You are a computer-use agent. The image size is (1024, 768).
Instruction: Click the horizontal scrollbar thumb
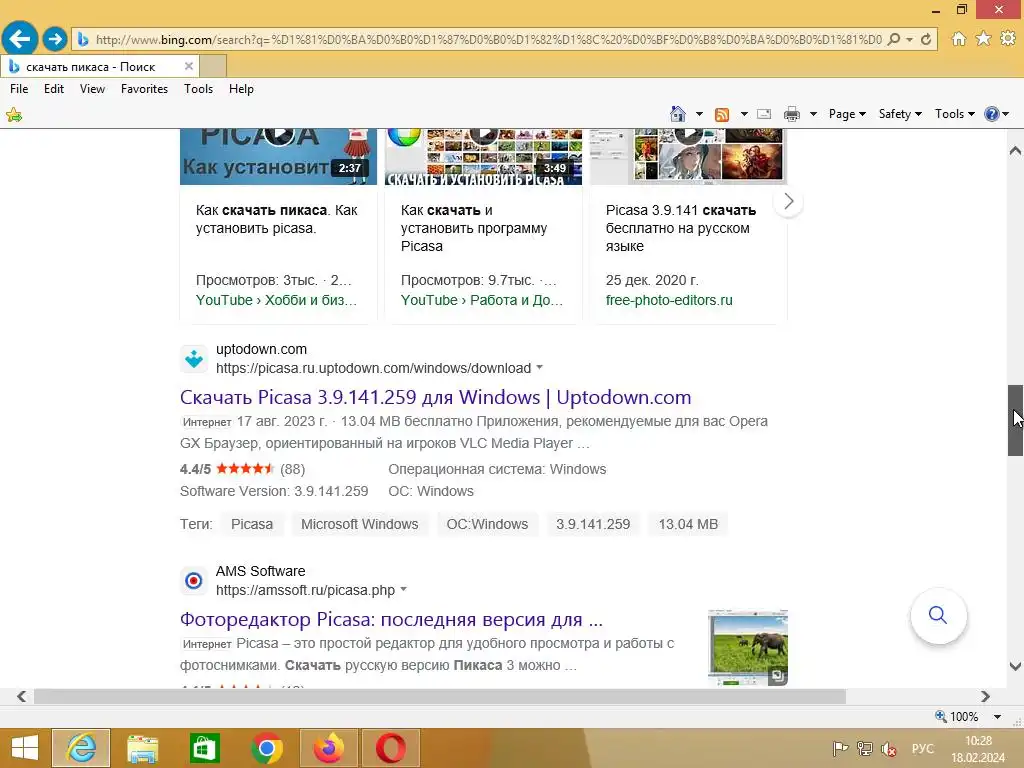[x=440, y=697]
